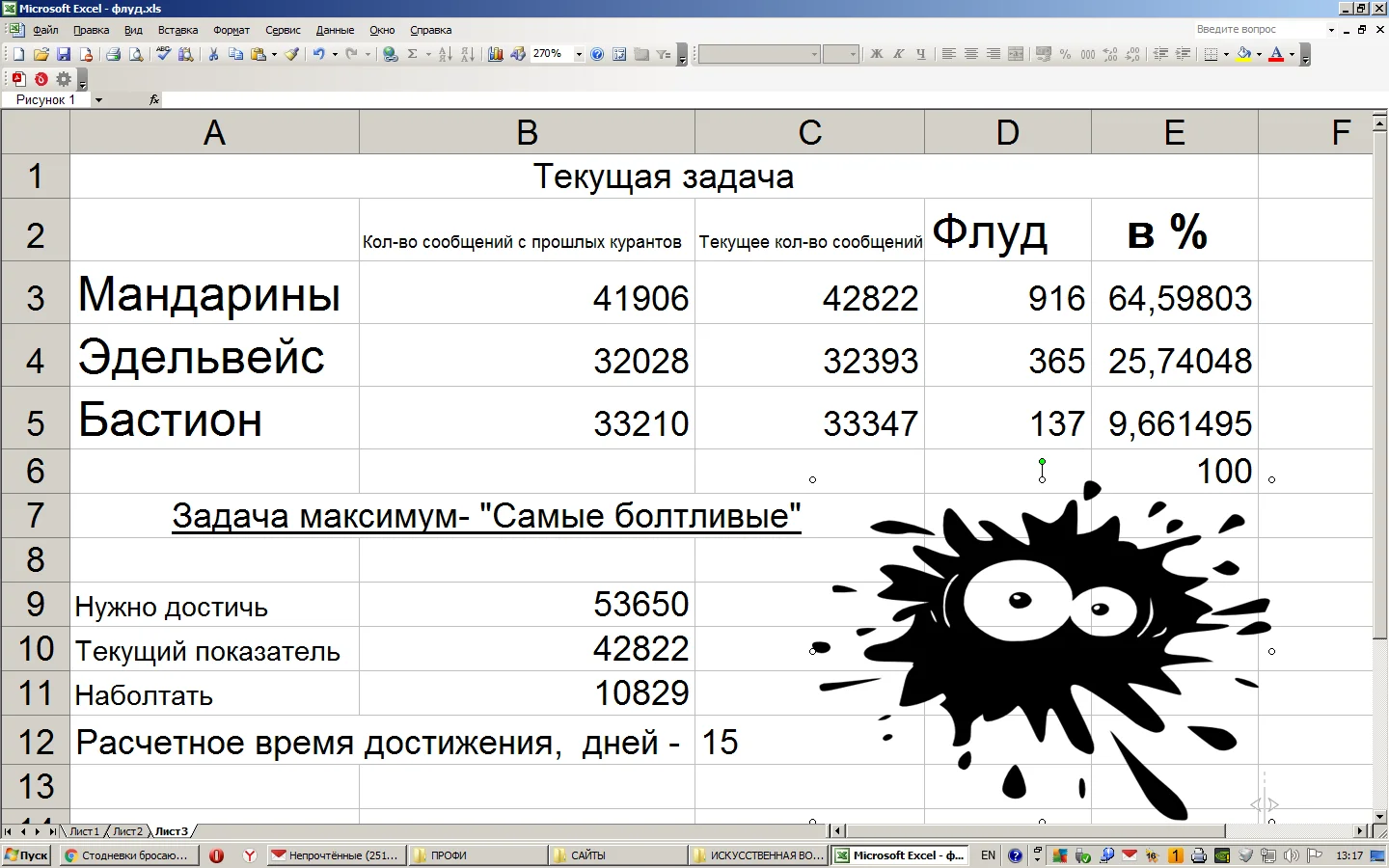This screenshot has height=868, width=1389.
Task: Open the zoom 270% dropdown
Action: click(579, 55)
